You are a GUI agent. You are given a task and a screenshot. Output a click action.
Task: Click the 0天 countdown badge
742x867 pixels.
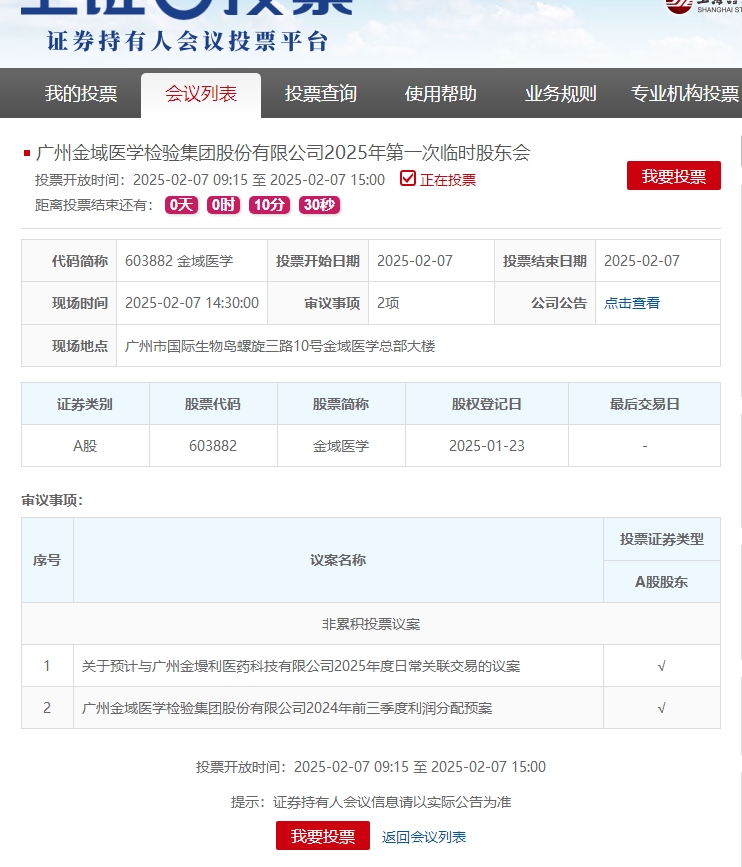(x=181, y=205)
